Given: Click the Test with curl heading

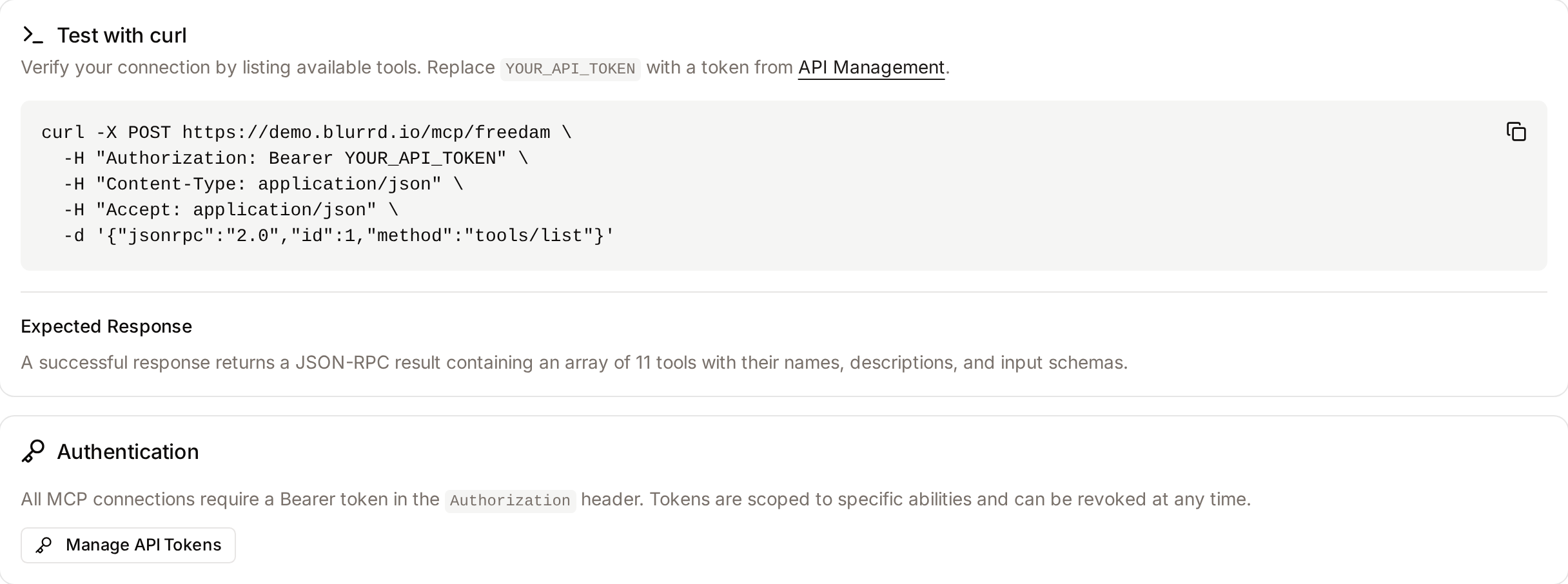Looking at the screenshot, I should pyautogui.click(x=122, y=35).
